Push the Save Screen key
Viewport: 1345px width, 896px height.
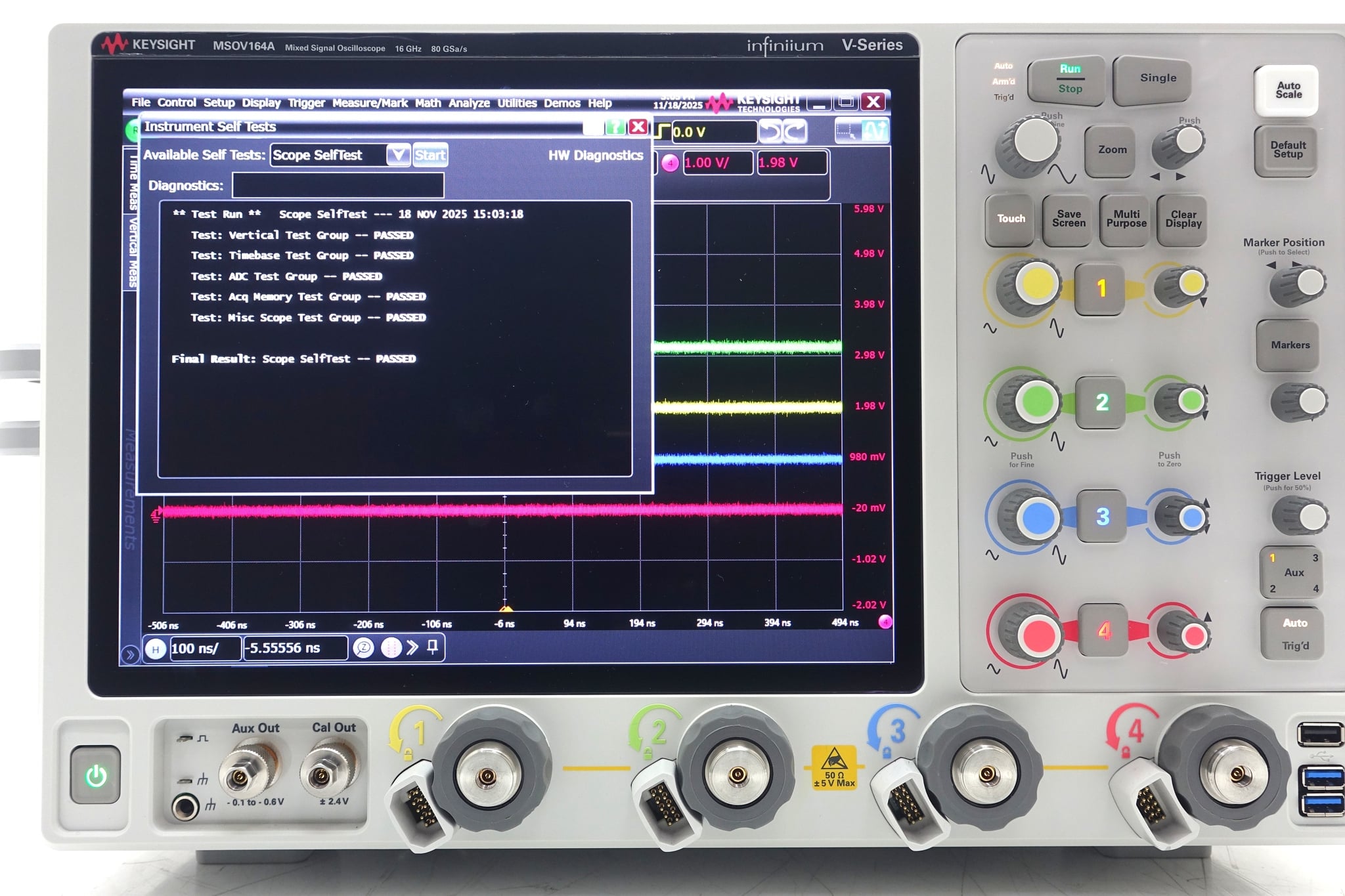point(1068,219)
